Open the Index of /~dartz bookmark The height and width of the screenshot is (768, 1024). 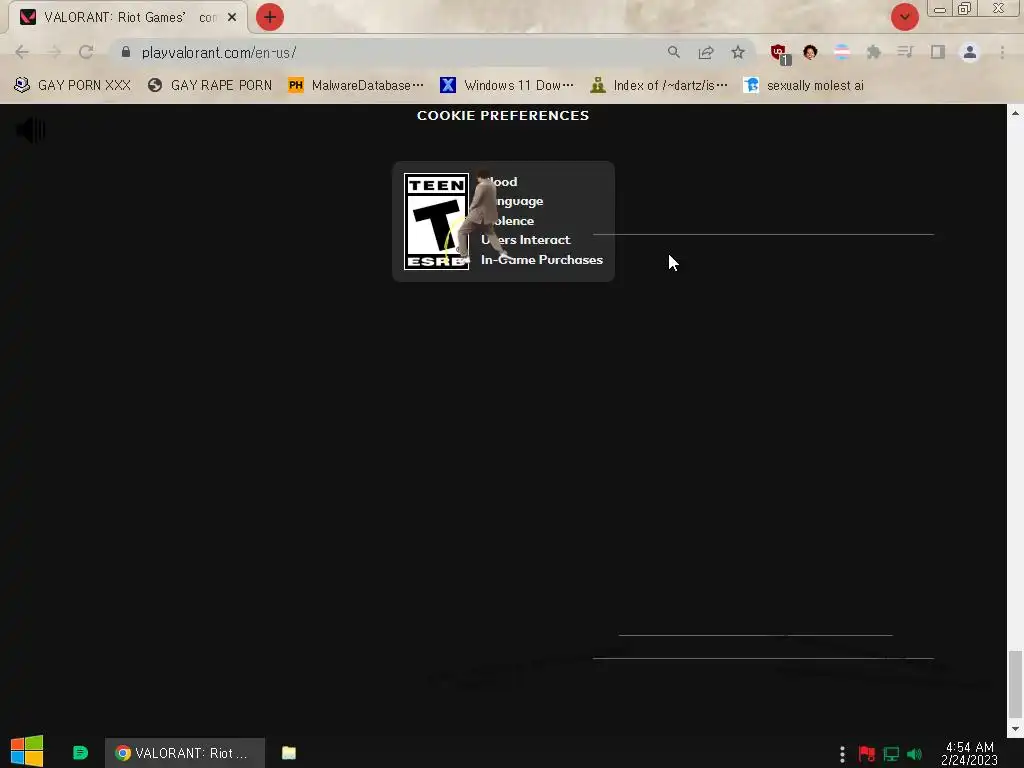tap(660, 86)
